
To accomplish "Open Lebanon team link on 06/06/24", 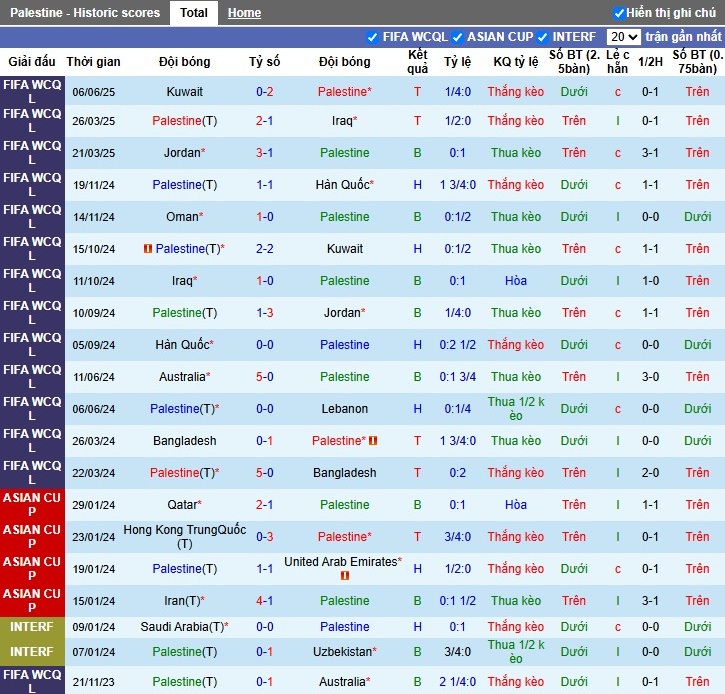I will point(344,409).
